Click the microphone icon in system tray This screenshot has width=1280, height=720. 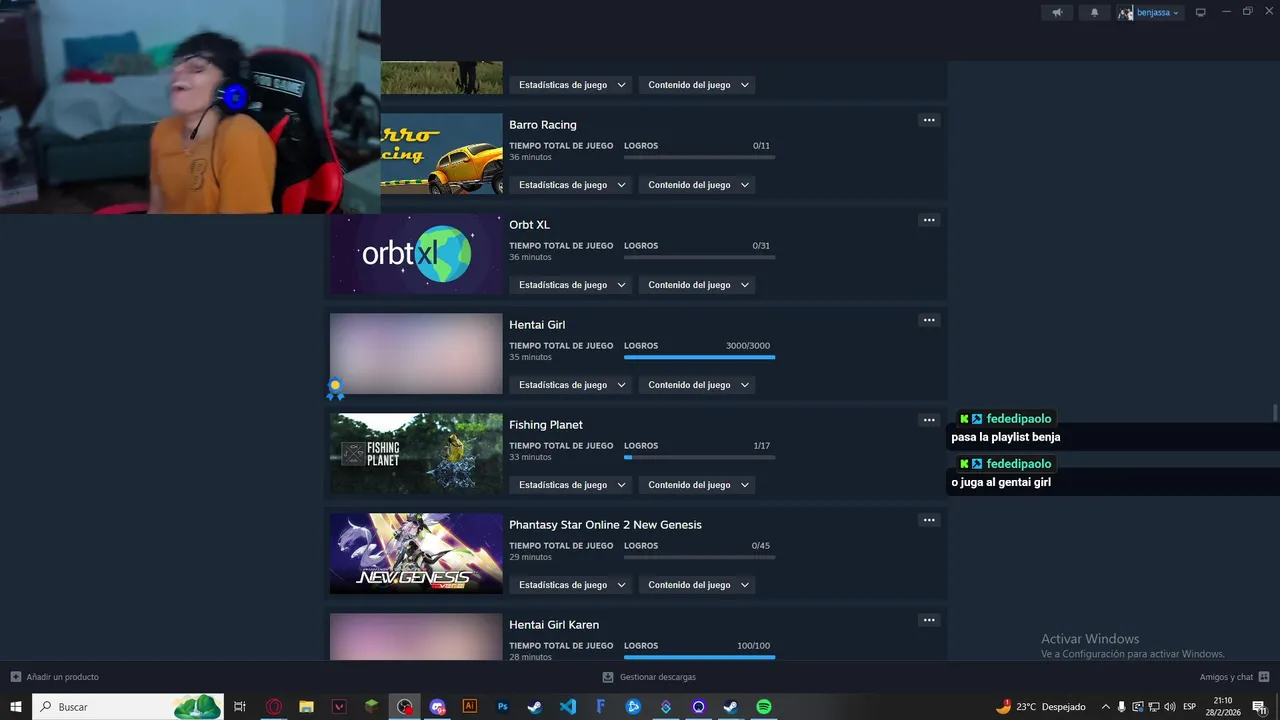tap(1121, 707)
